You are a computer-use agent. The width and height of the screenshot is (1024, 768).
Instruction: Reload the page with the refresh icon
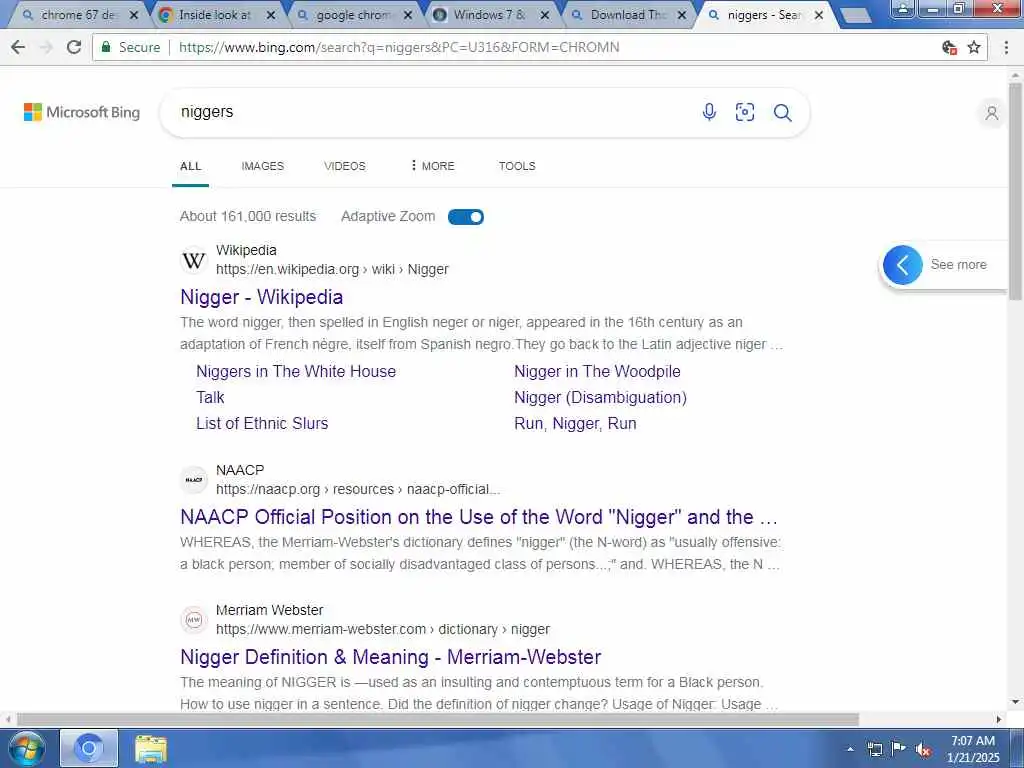coord(74,47)
